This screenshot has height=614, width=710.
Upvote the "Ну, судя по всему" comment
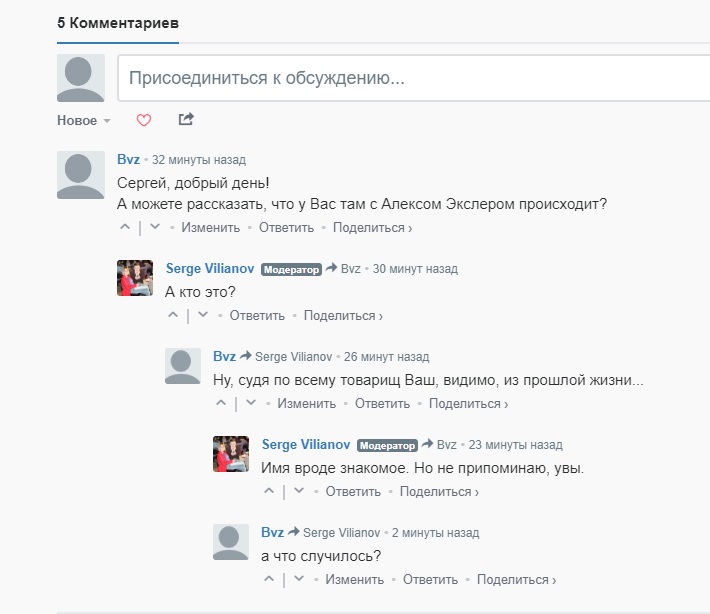click(221, 403)
